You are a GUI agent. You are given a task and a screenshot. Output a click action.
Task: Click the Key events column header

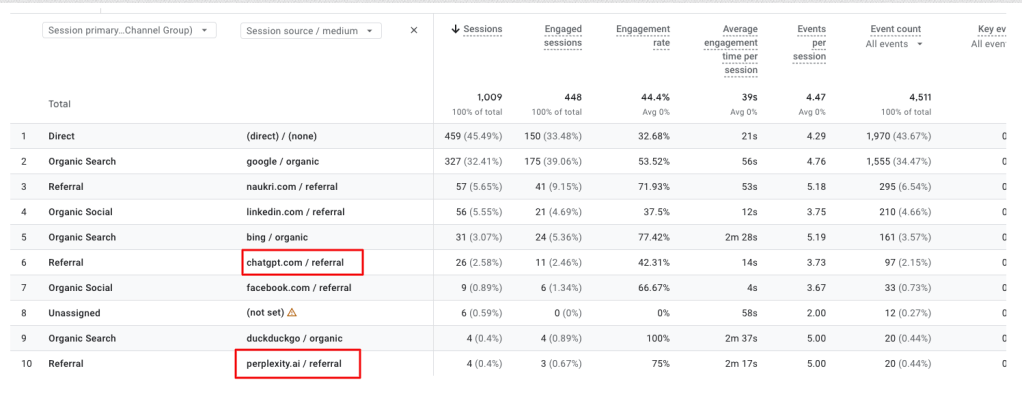[x=988, y=30]
